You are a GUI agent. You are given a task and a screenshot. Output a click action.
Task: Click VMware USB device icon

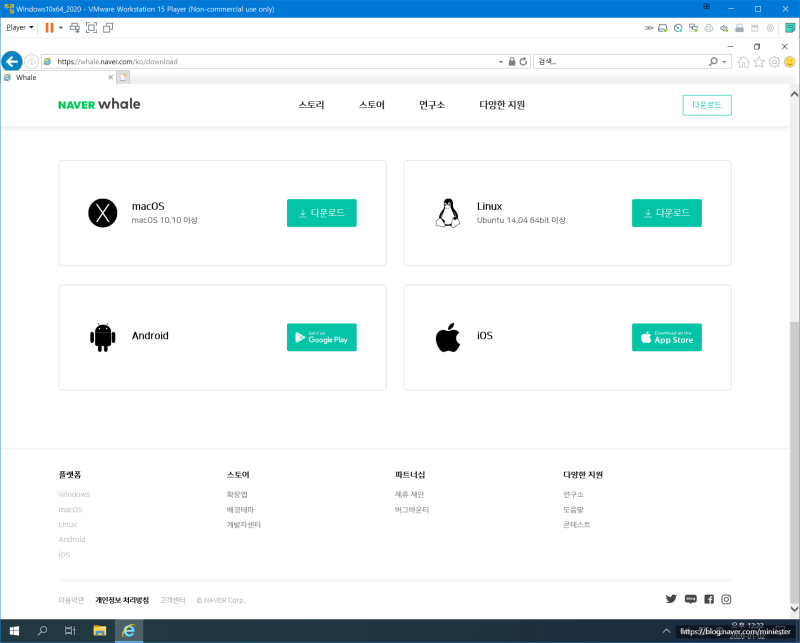739,28
